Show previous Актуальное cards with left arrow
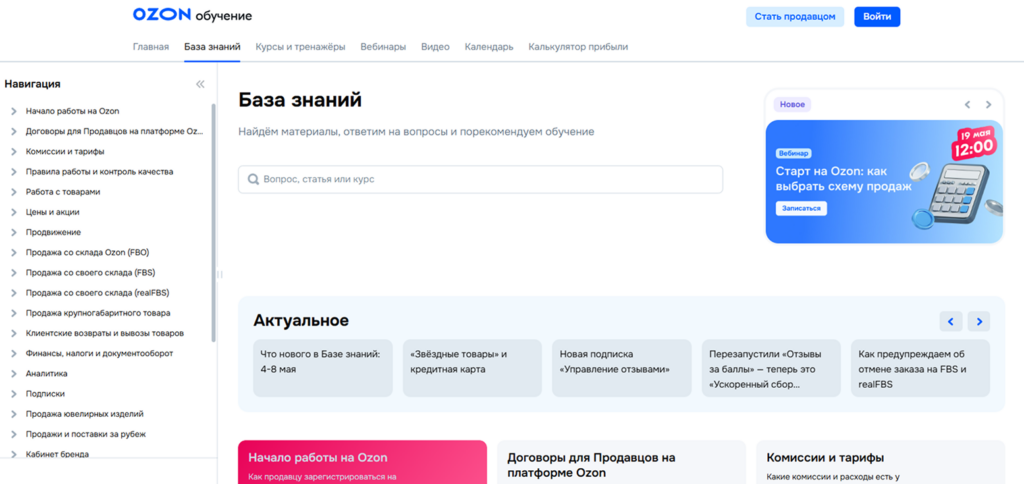 [951, 321]
